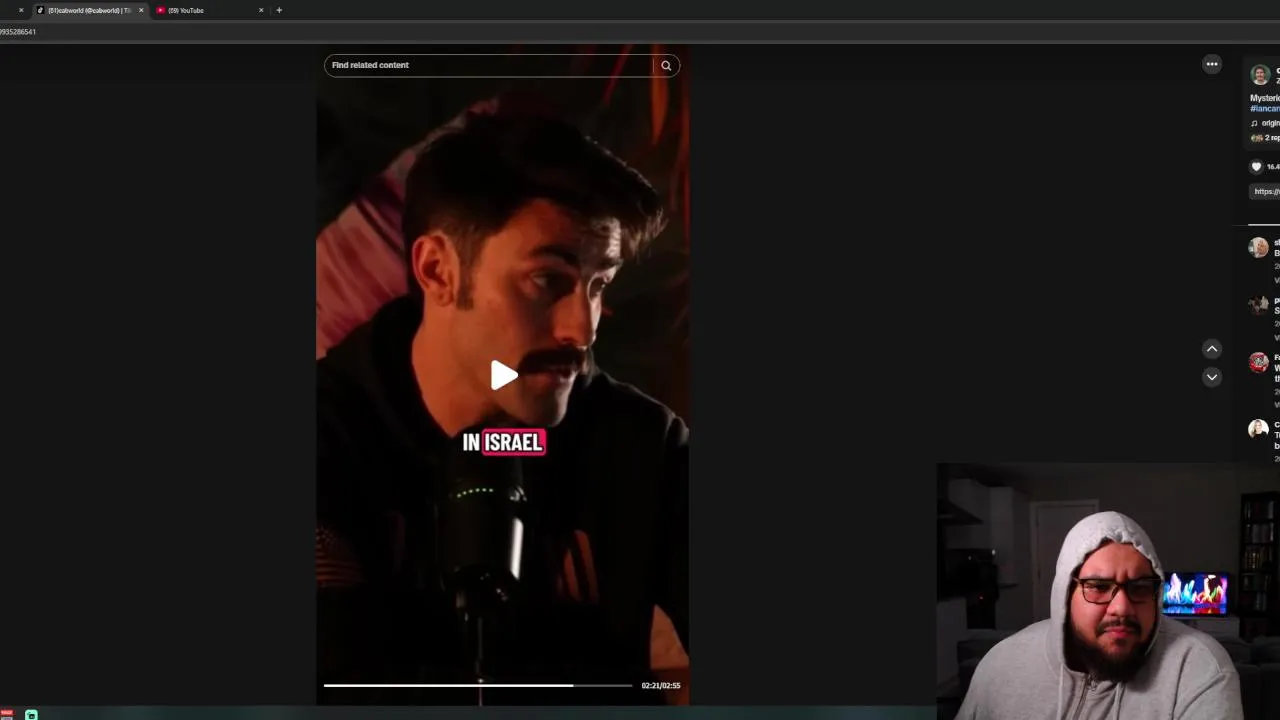Click the video progress bar

478,685
